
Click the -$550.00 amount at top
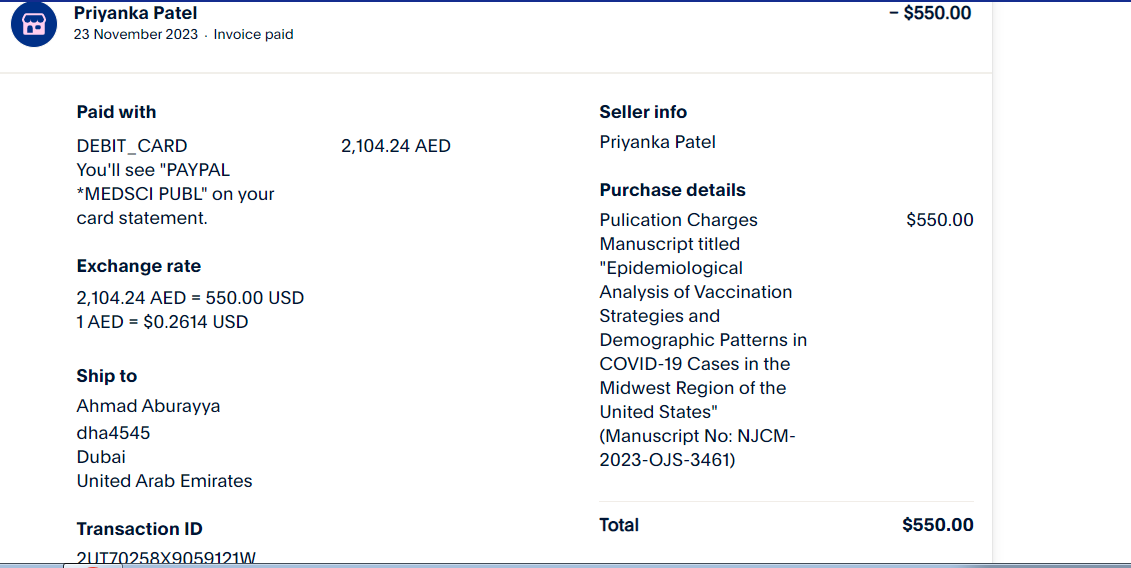tap(930, 13)
